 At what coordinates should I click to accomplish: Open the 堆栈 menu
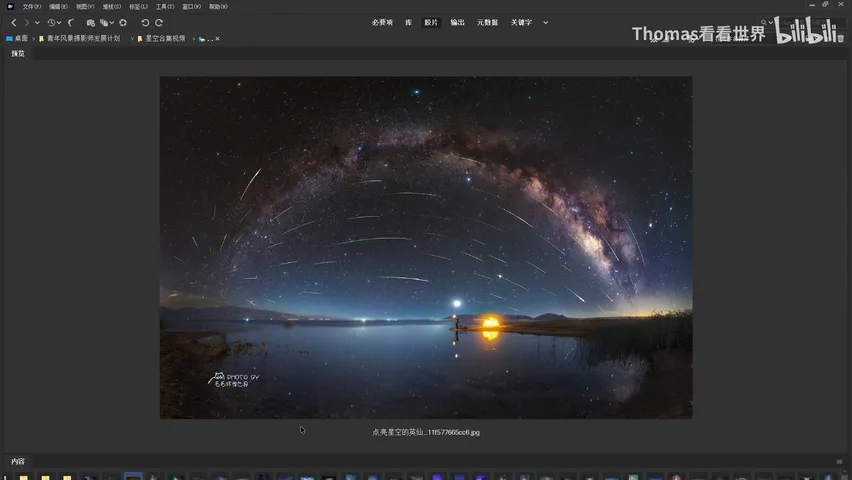tap(111, 7)
